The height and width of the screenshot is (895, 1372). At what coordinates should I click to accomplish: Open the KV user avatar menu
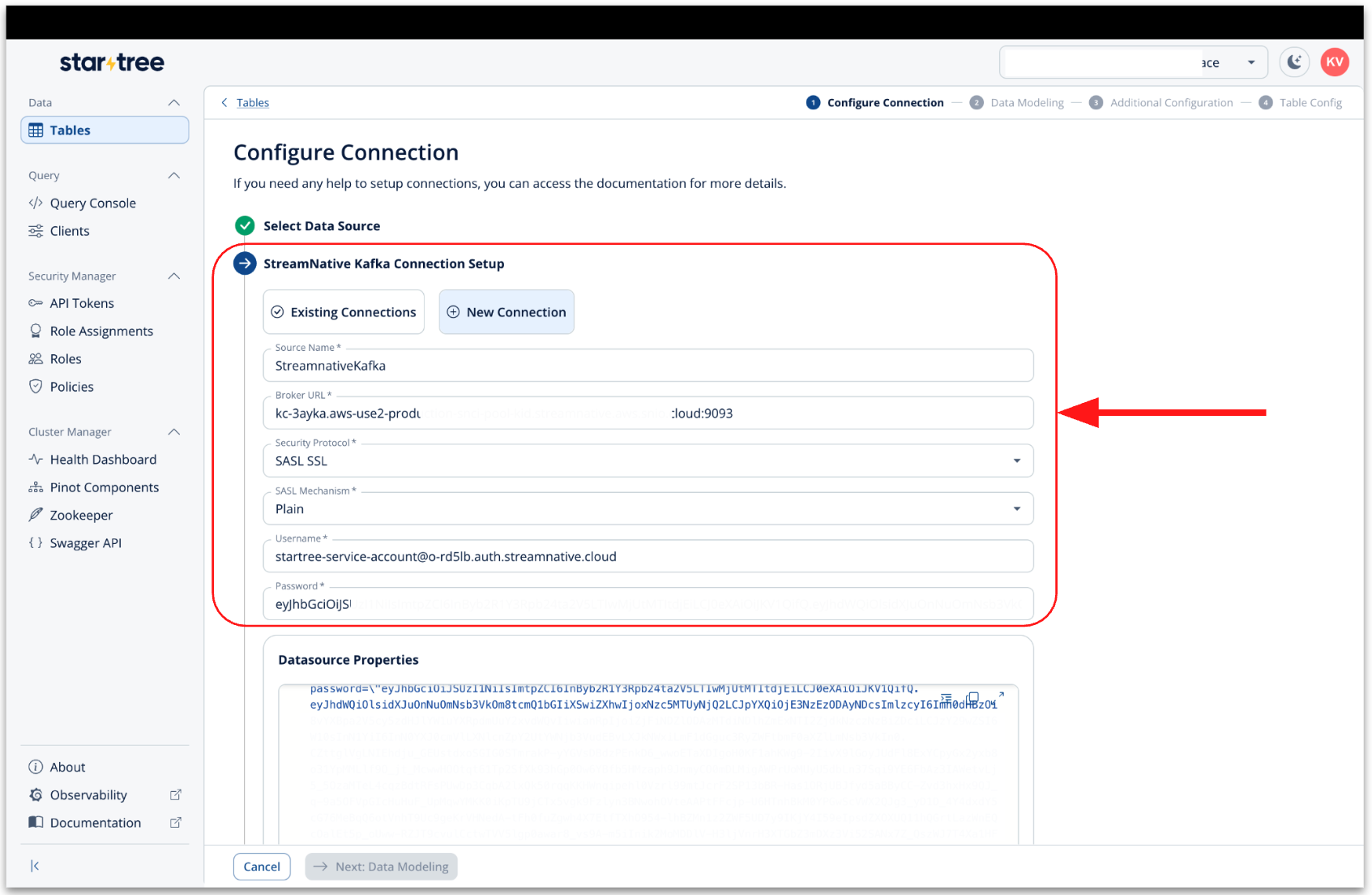1334,62
